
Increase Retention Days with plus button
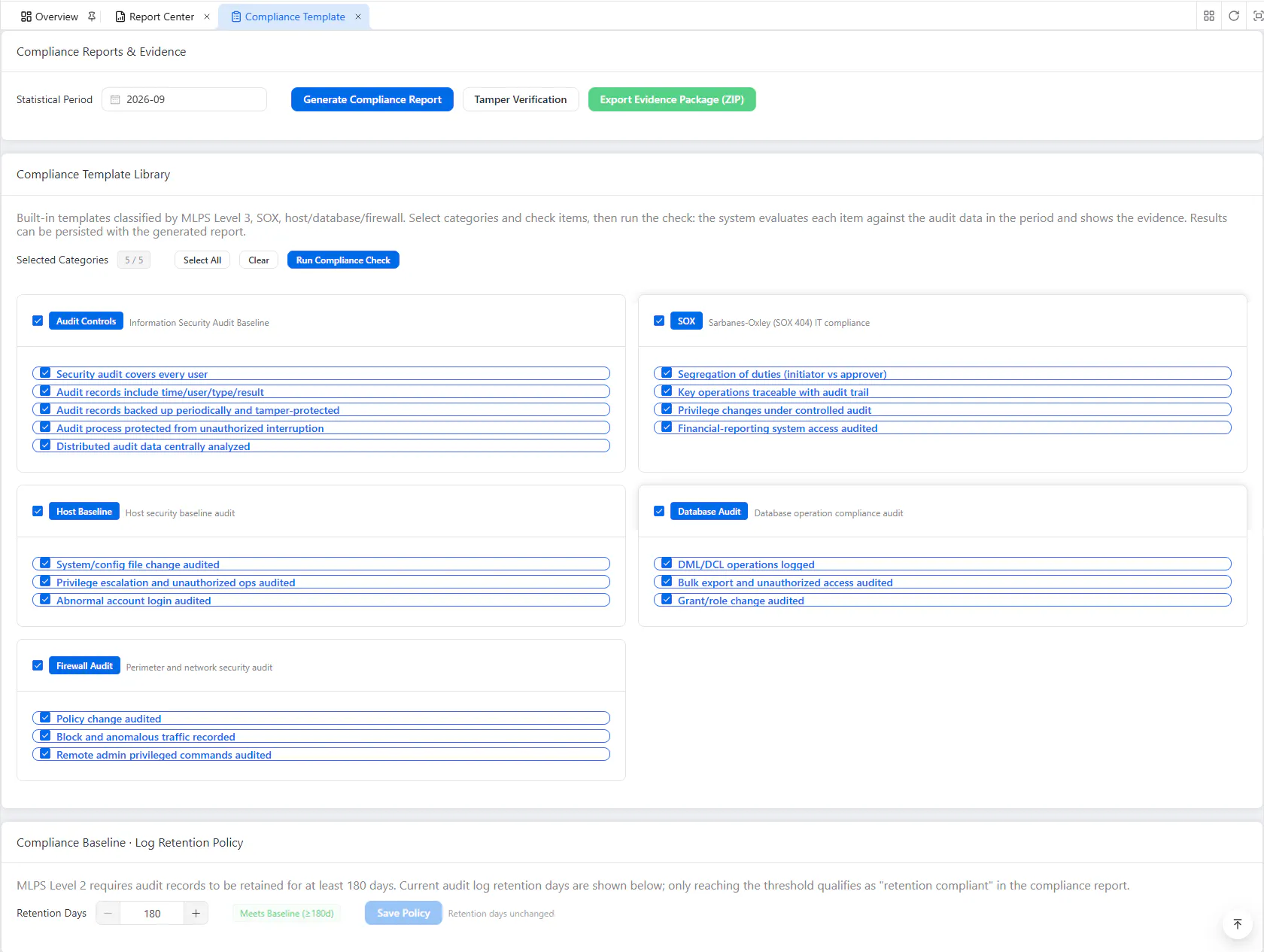point(196,913)
